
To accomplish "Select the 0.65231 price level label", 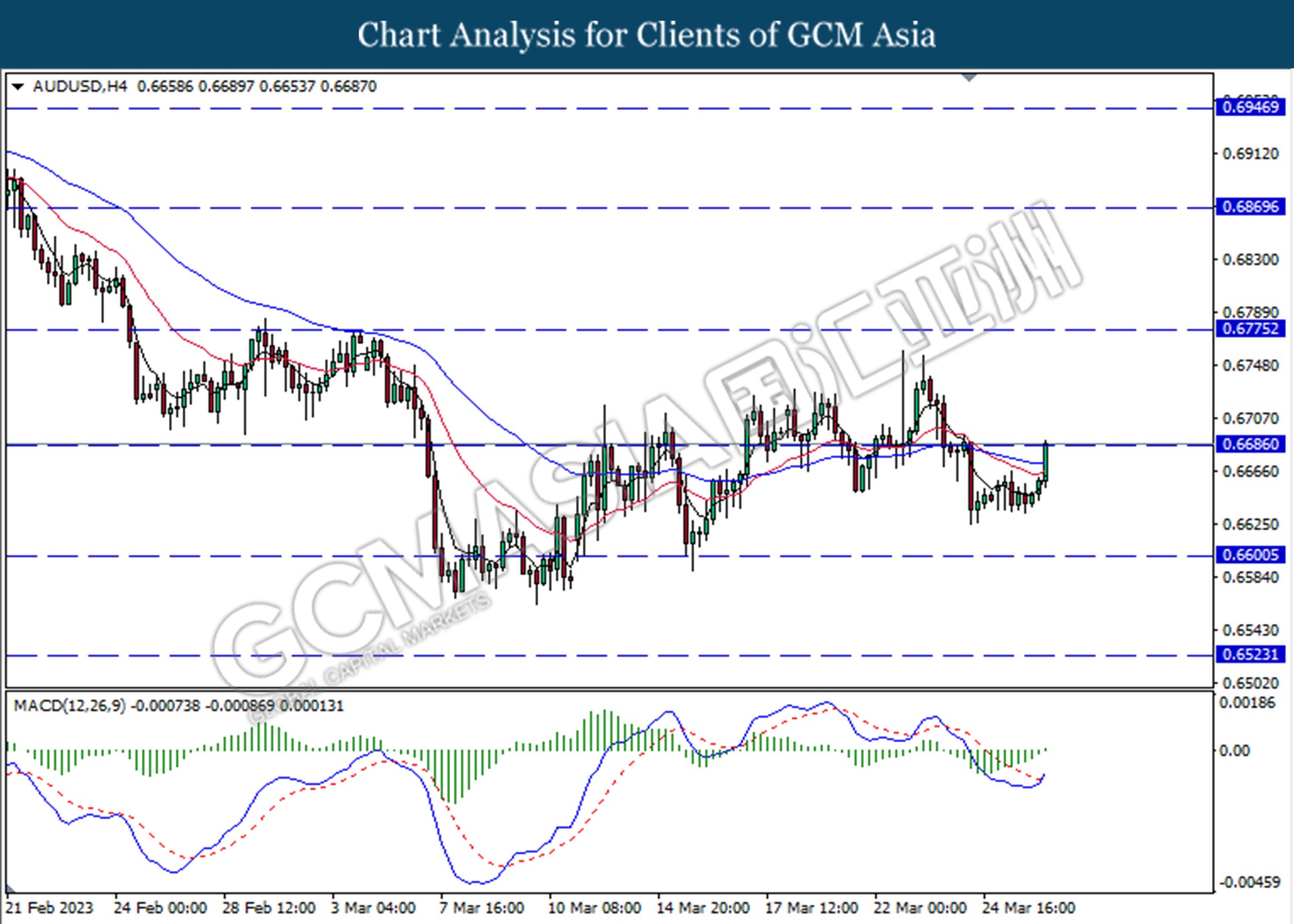I will click(x=1250, y=654).
